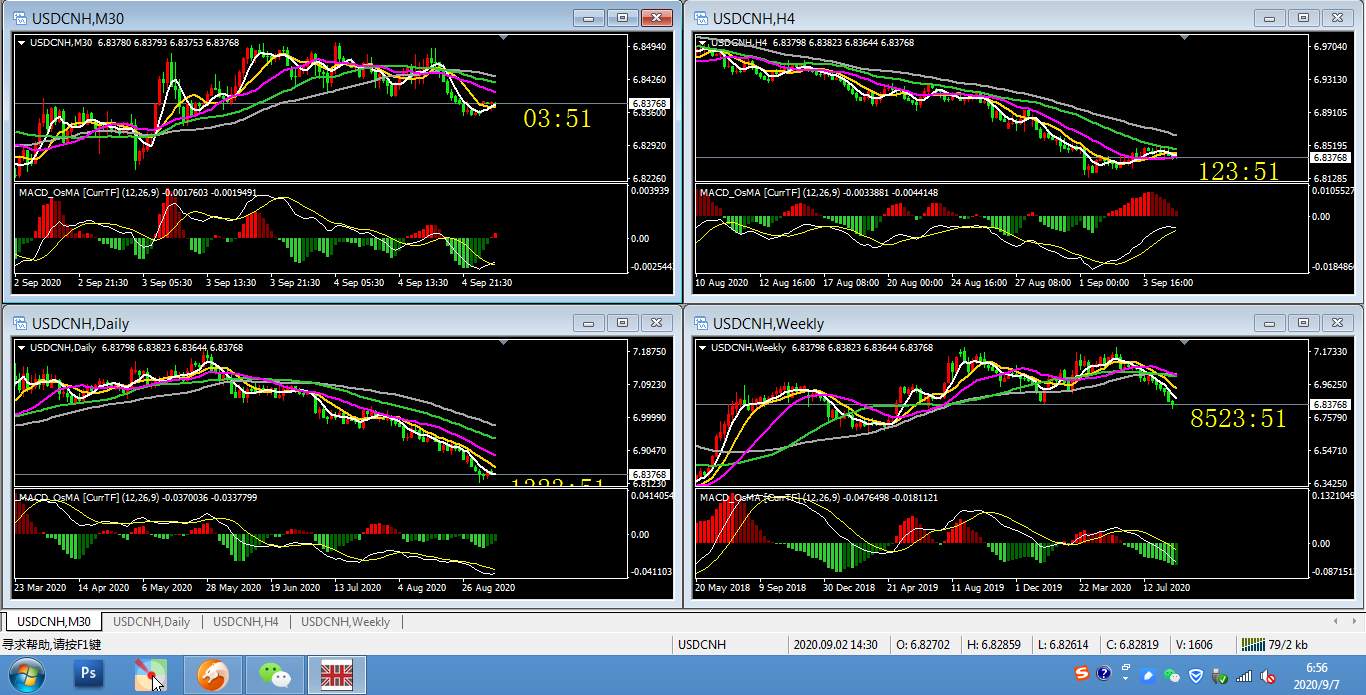Screen dimensions: 1366x695
Task: Click the Sogou input method tray icon
Action: click(1081, 675)
